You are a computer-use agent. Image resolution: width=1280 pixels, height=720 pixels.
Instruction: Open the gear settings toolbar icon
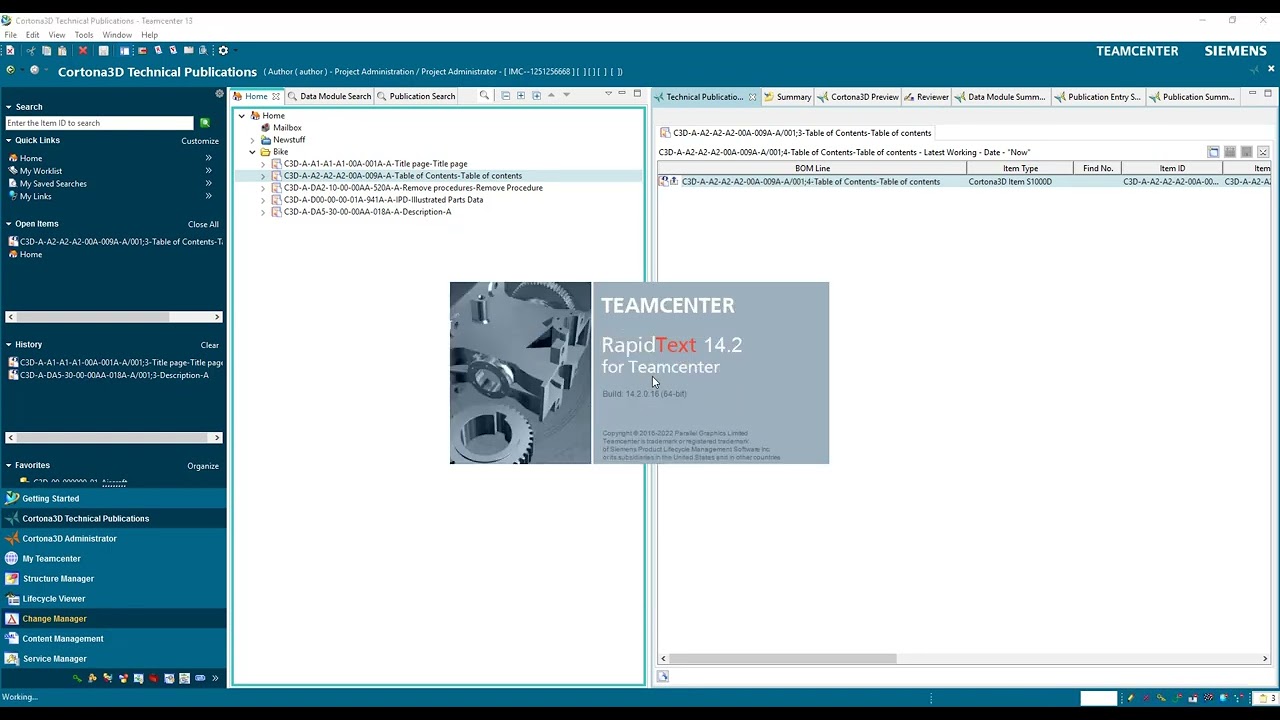(x=223, y=51)
